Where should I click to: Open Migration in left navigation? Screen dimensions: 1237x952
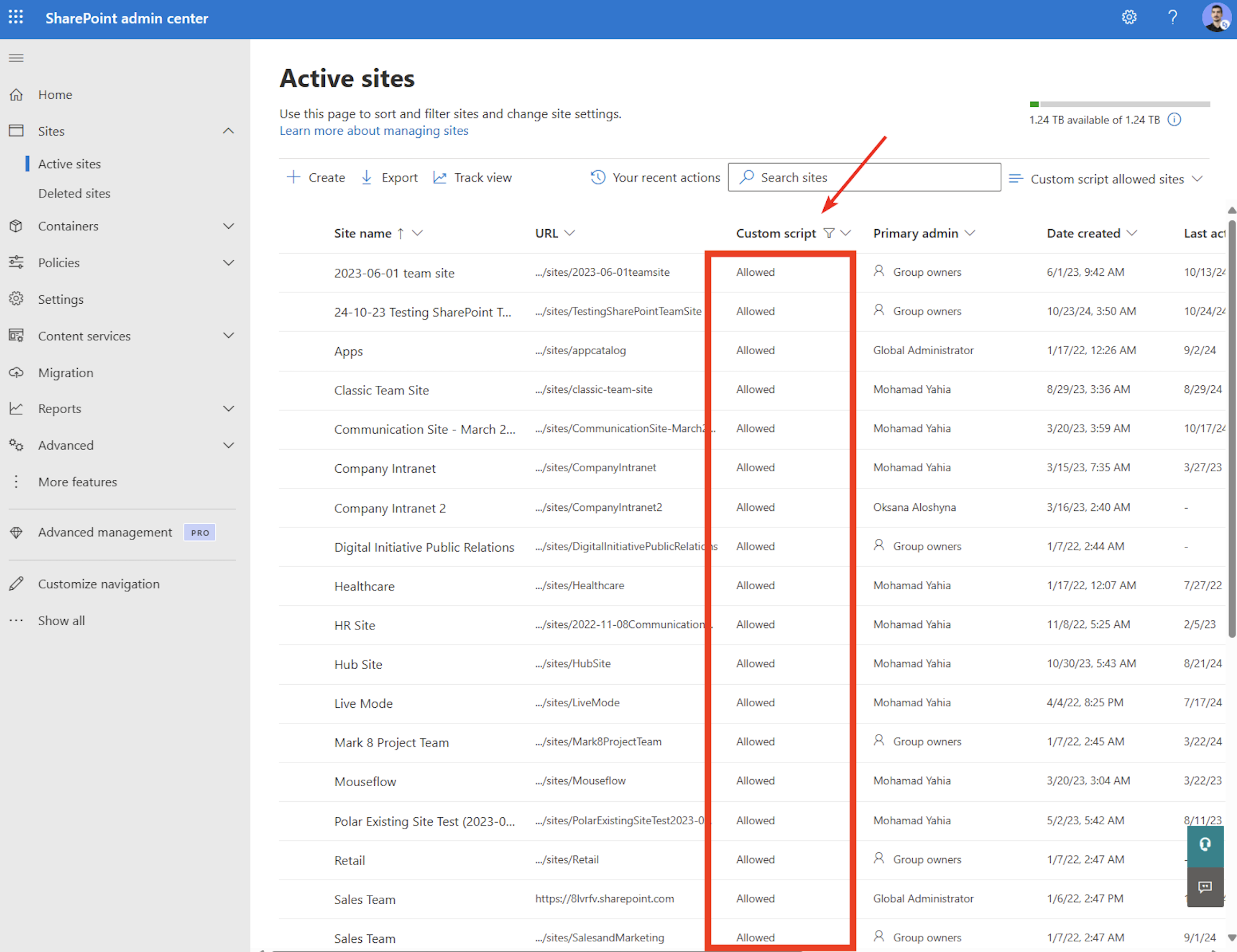pyautogui.click(x=66, y=372)
